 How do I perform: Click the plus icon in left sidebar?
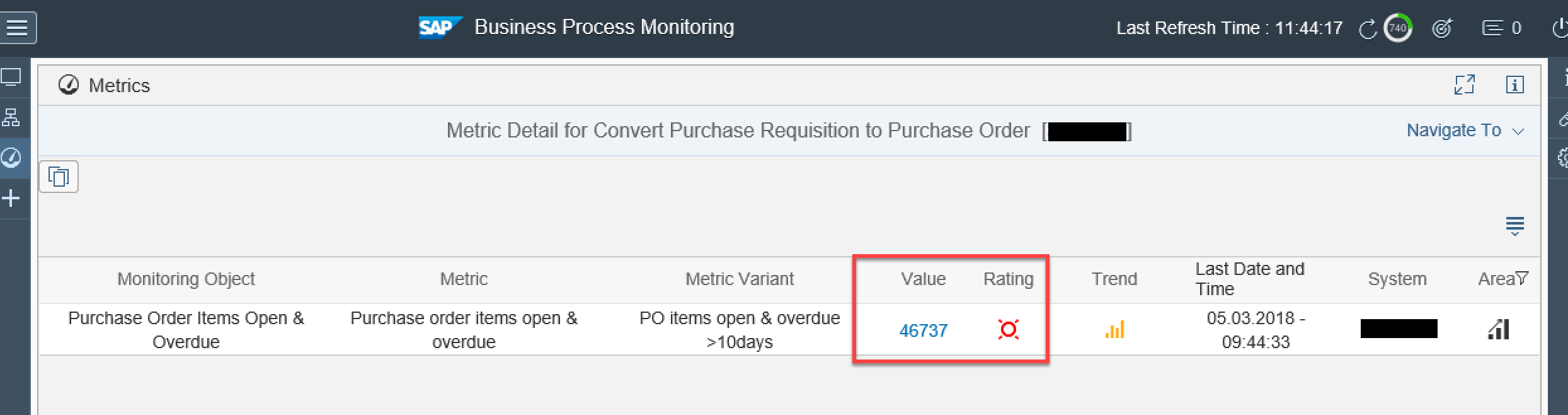[x=11, y=199]
